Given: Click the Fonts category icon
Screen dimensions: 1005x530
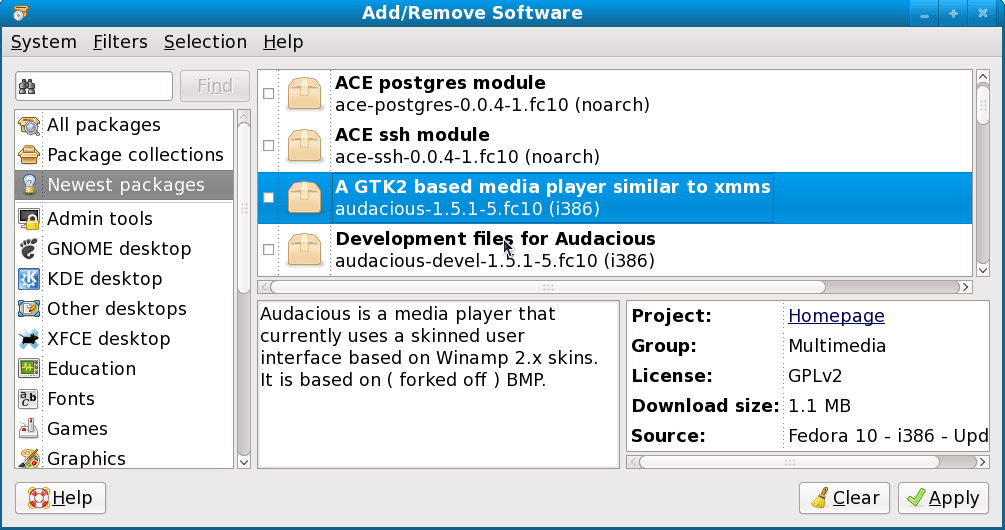Looking at the screenshot, I should [x=29, y=399].
